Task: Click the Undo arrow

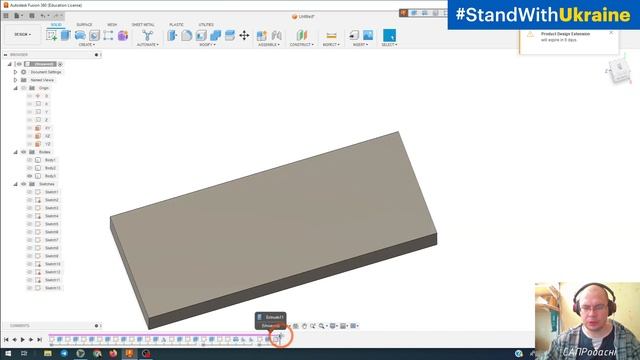Action: coord(43,16)
